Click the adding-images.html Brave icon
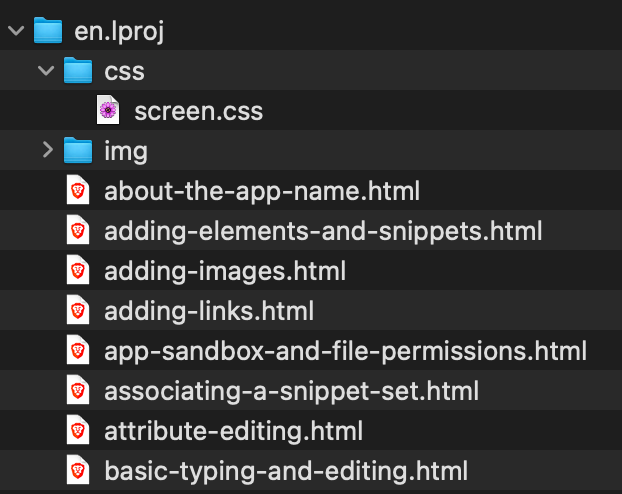622x494 pixels. pos(78,271)
